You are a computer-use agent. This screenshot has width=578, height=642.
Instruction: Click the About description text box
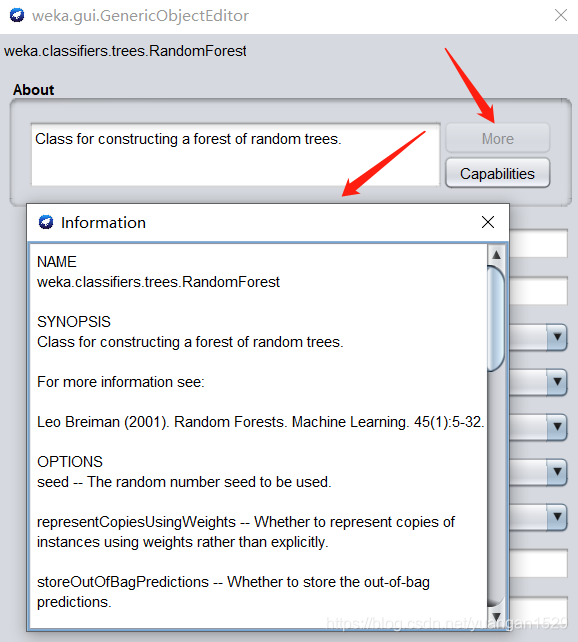235,155
